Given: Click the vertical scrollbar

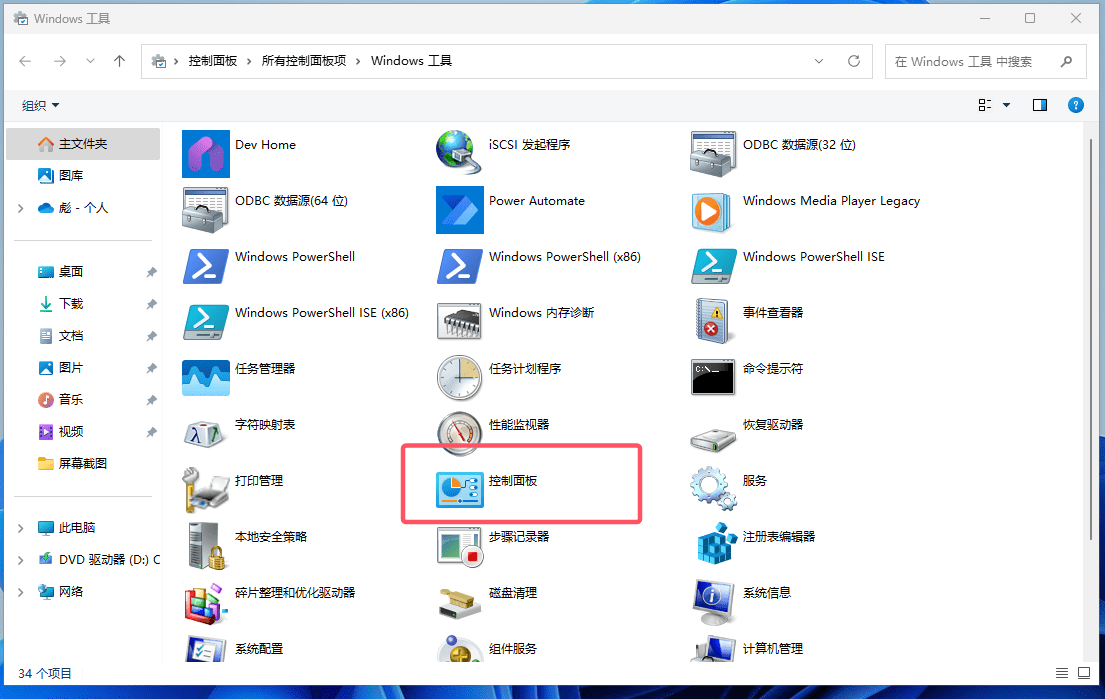Looking at the screenshot, I should pos(1091,338).
